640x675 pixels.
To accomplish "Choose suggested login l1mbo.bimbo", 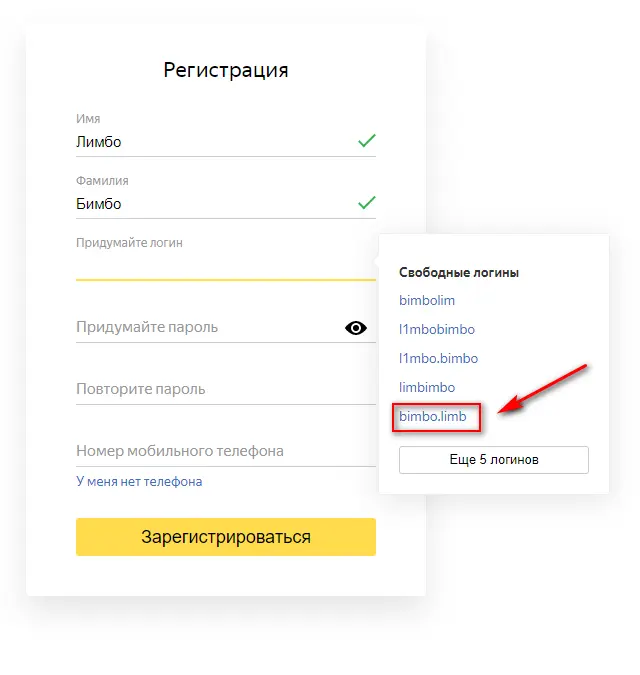I will pyautogui.click(x=438, y=358).
